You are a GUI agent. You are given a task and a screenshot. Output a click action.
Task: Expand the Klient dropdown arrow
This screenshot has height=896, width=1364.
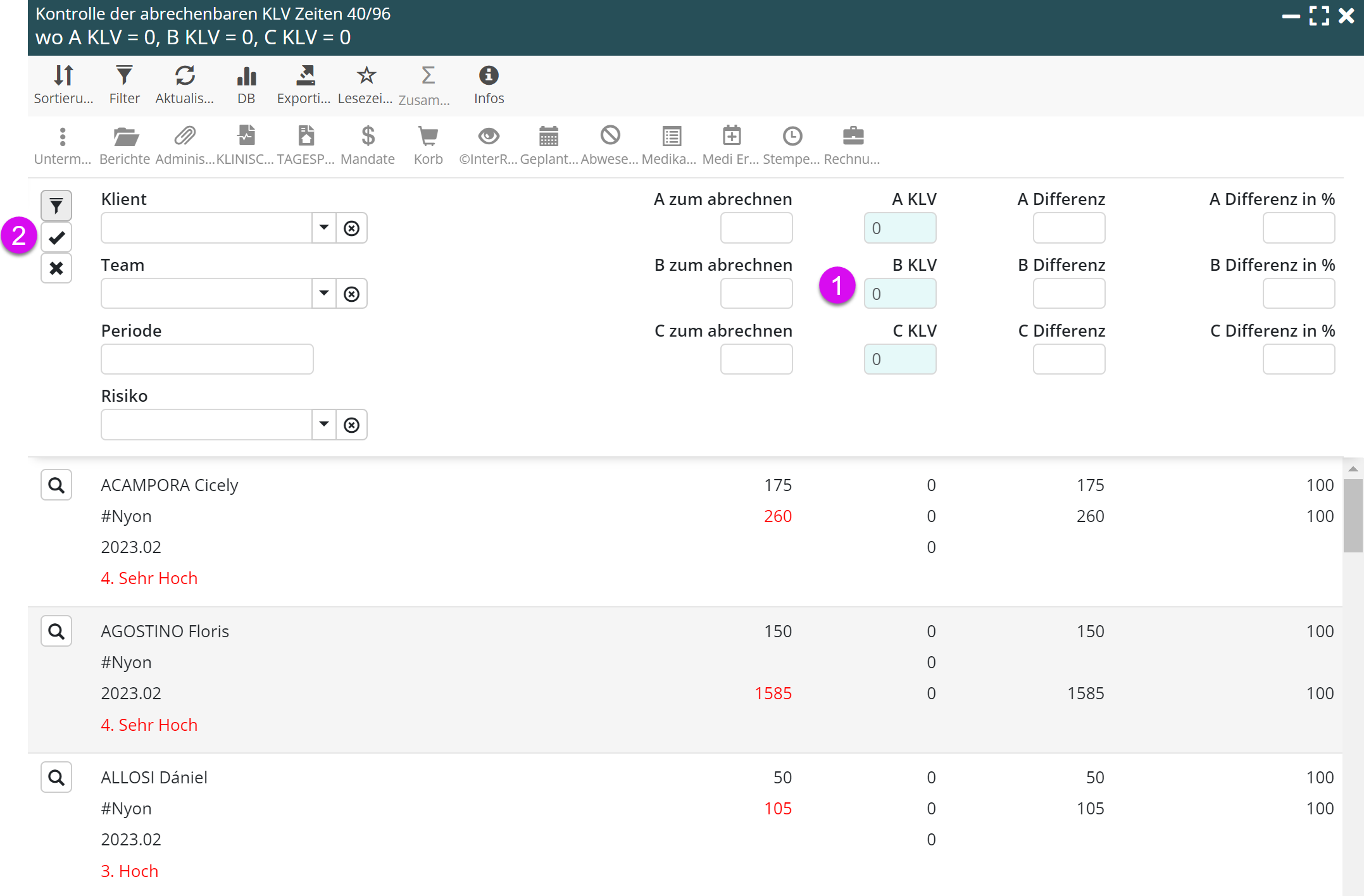(x=324, y=228)
